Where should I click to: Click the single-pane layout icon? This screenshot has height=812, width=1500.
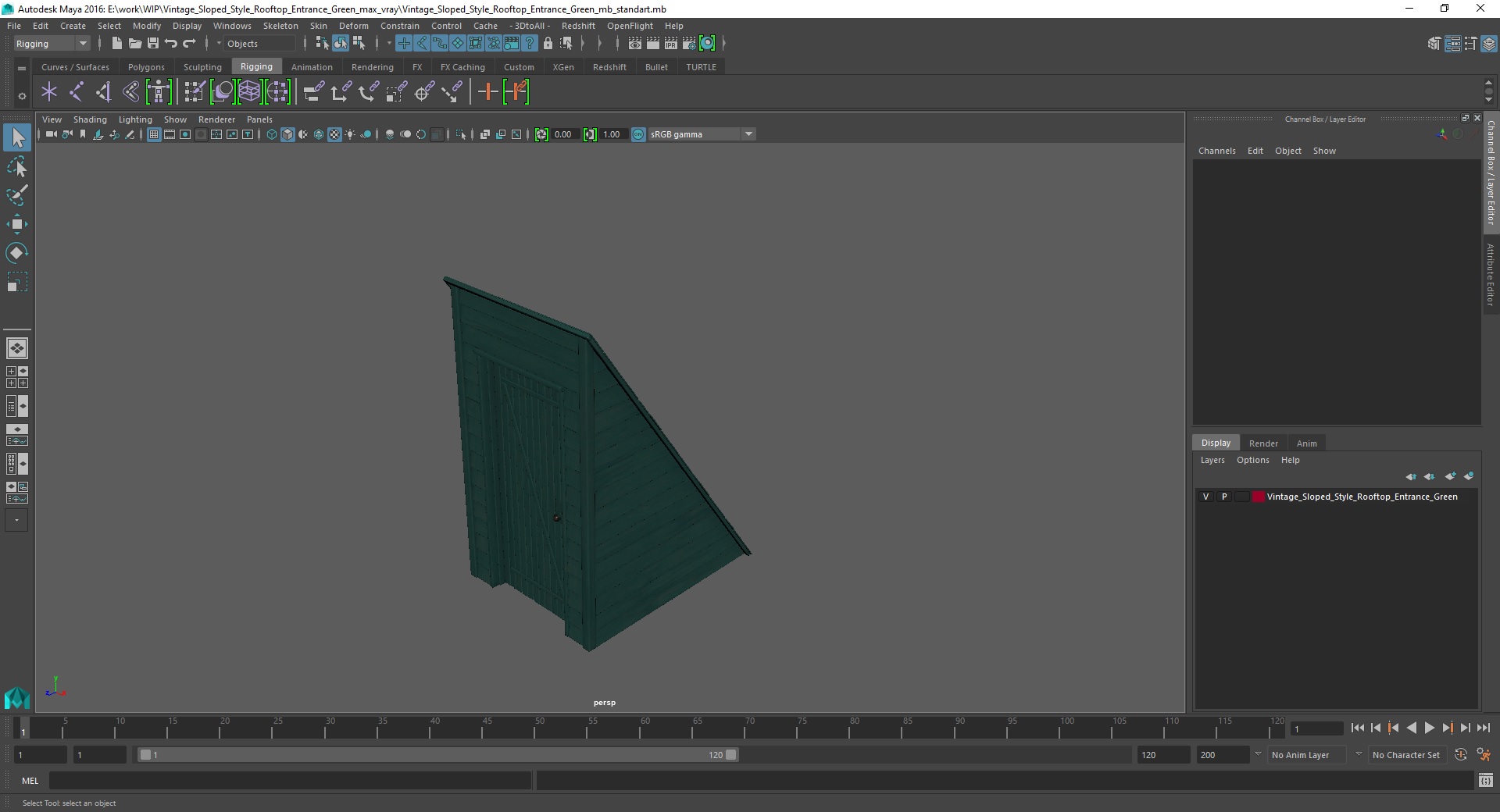point(17,348)
